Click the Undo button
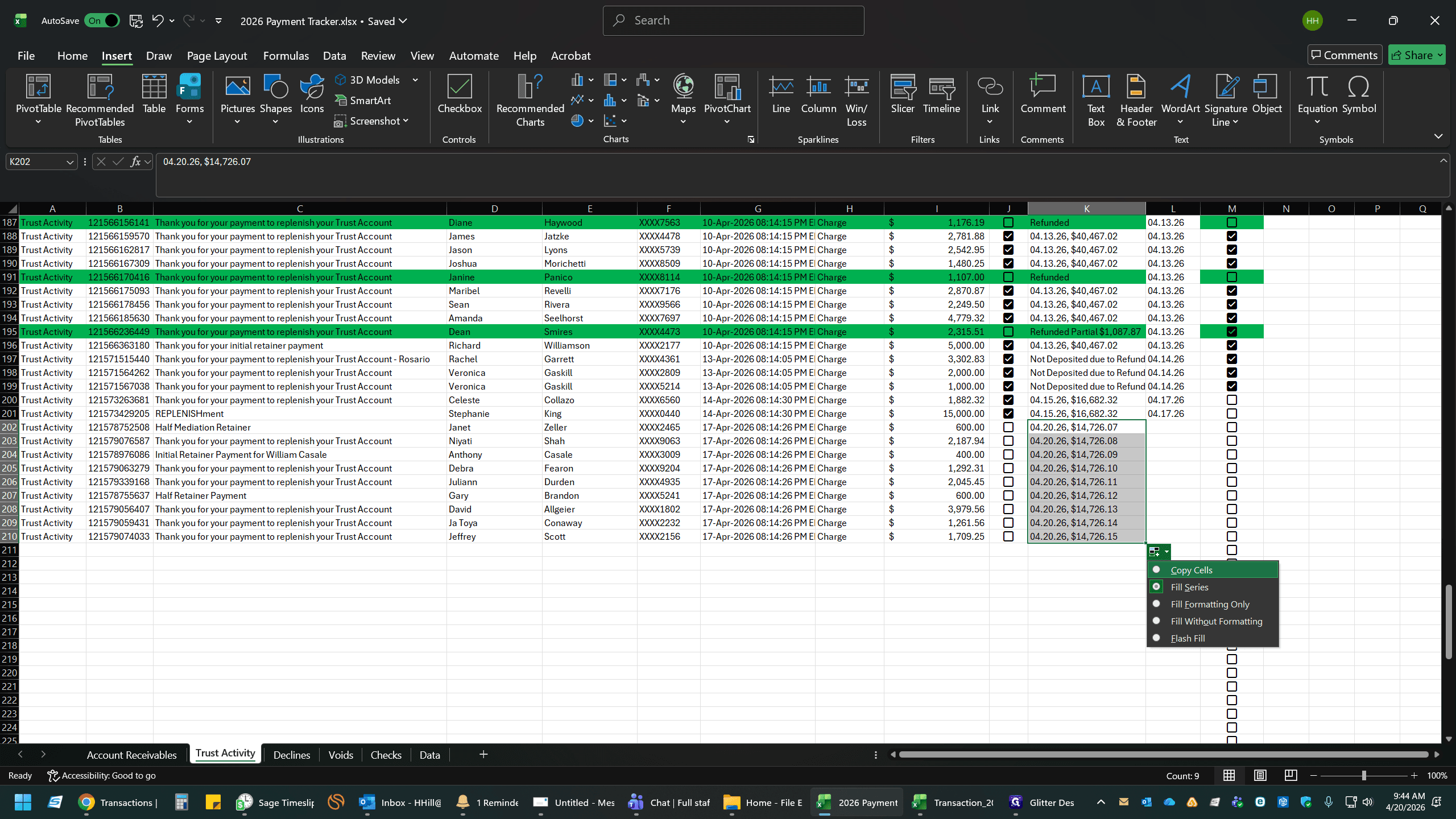 [158, 21]
